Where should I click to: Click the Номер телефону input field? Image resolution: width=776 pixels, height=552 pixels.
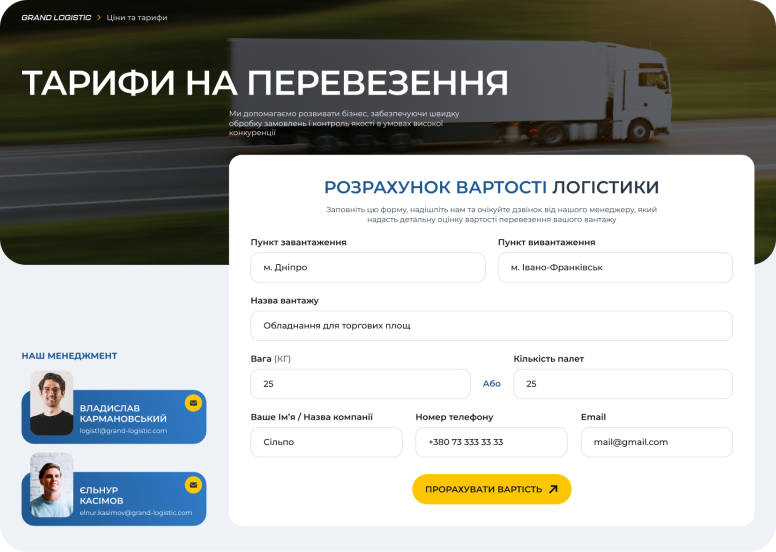pyautogui.click(x=491, y=442)
